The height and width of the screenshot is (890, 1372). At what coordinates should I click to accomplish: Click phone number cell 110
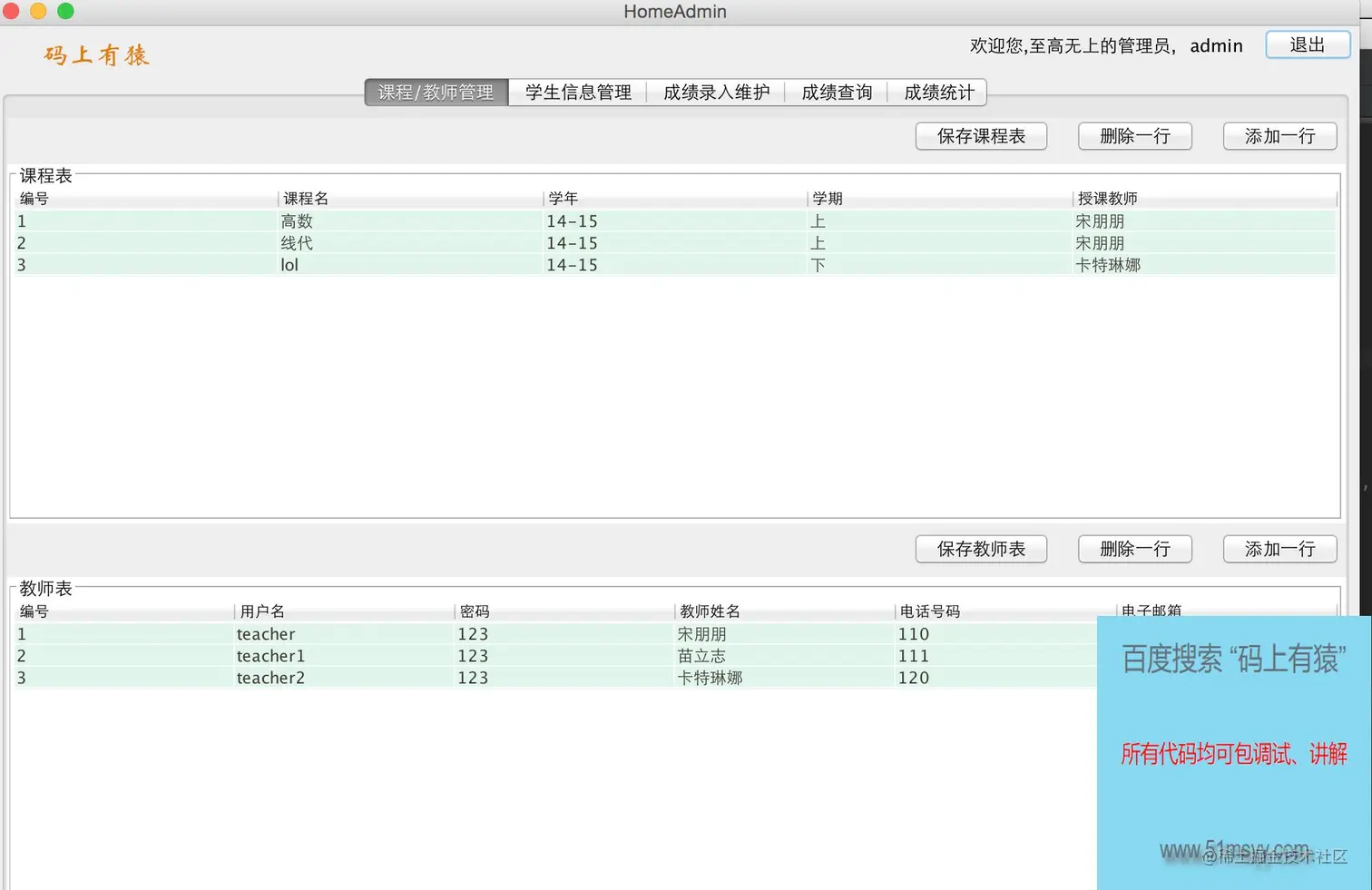tap(996, 634)
